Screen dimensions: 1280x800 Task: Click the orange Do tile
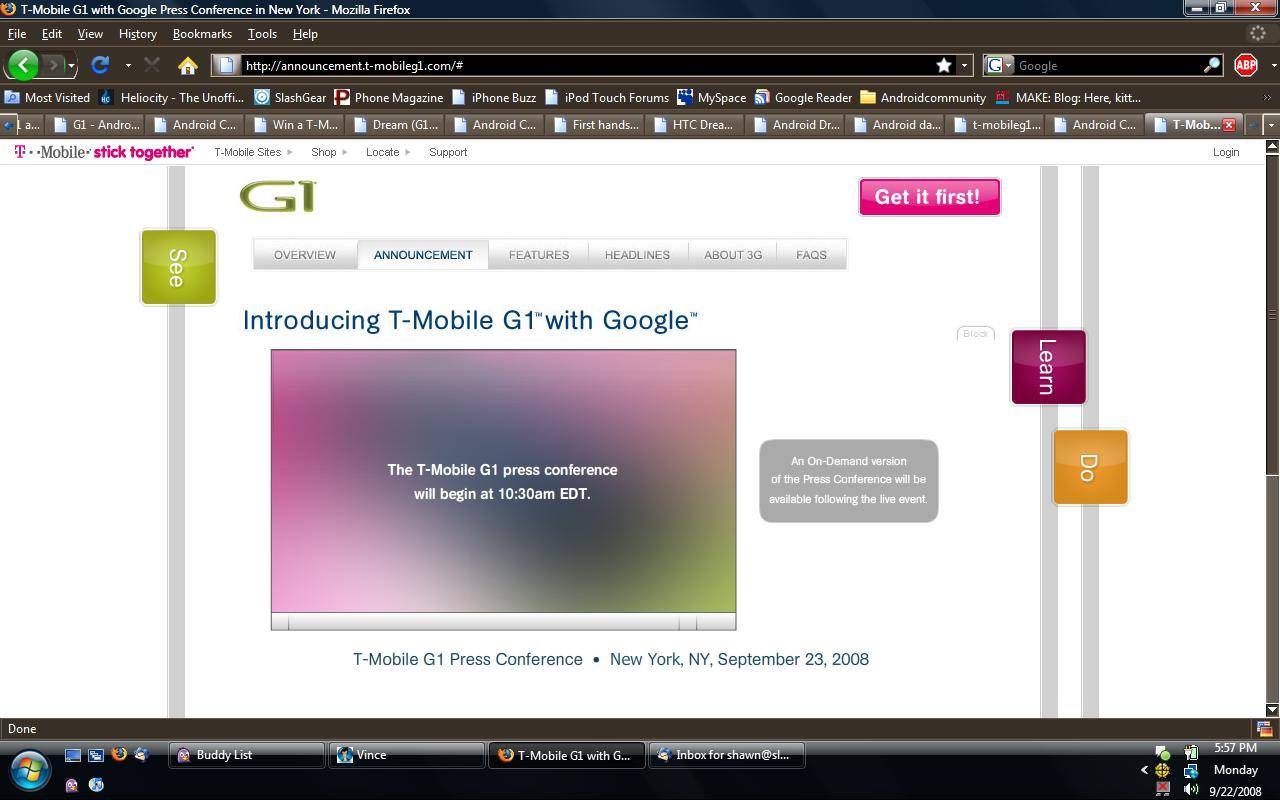(x=1090, y=467)
